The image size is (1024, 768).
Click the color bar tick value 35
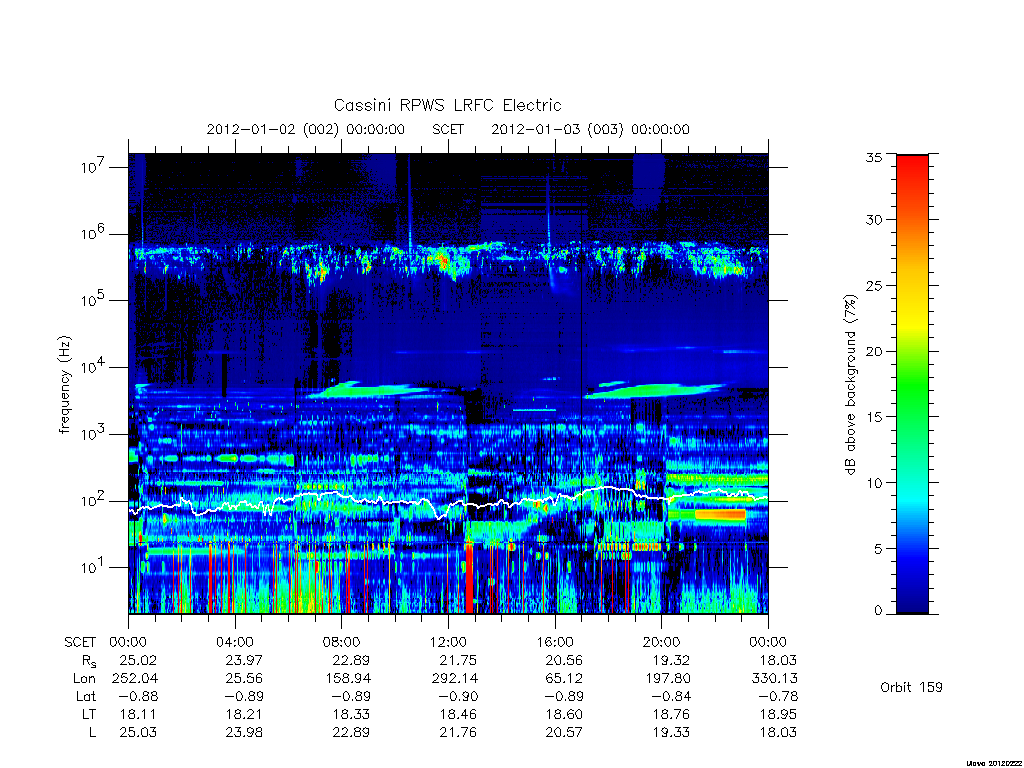coord(874,157)
